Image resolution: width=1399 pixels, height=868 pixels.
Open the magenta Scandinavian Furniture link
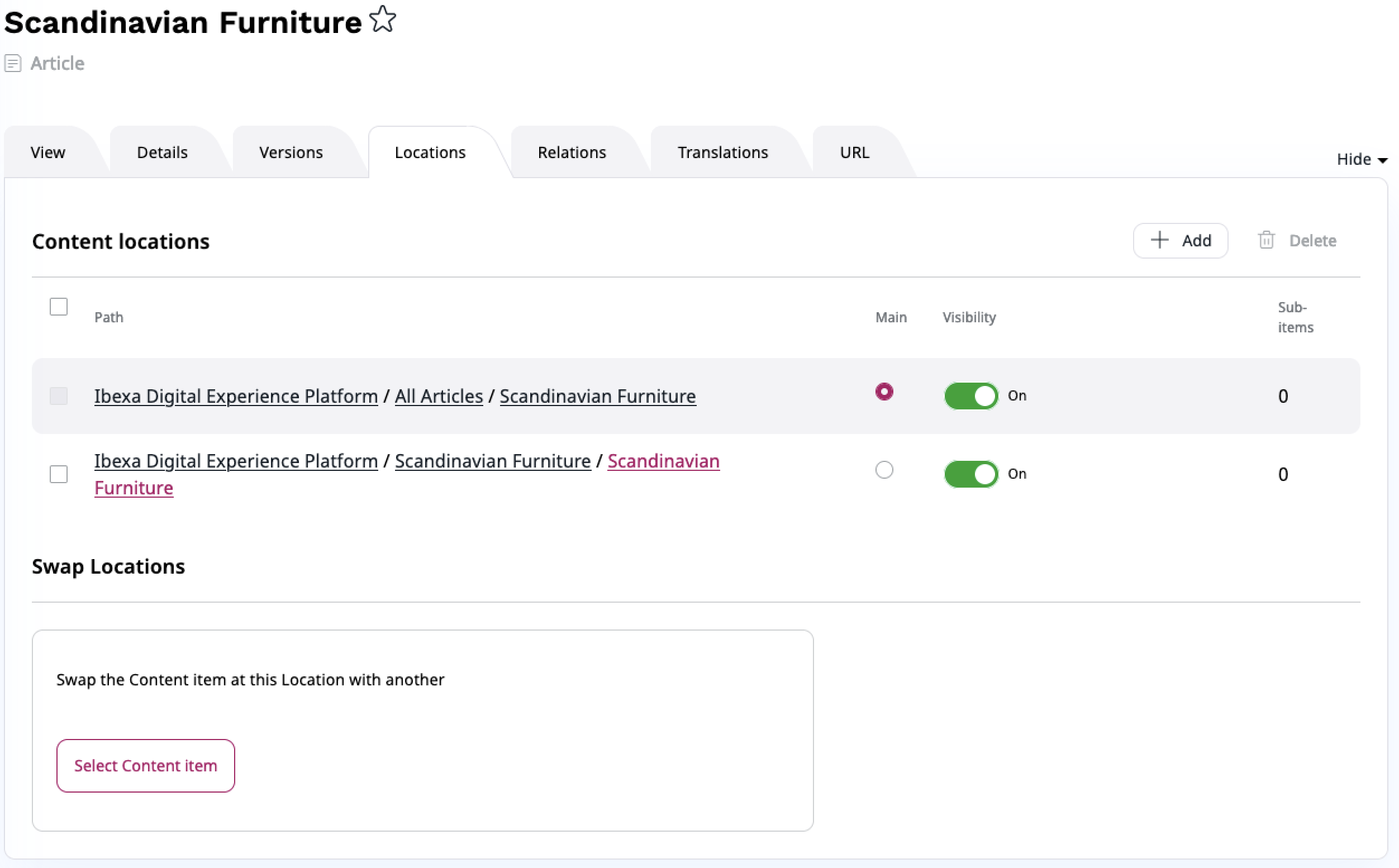click(663, 461)
